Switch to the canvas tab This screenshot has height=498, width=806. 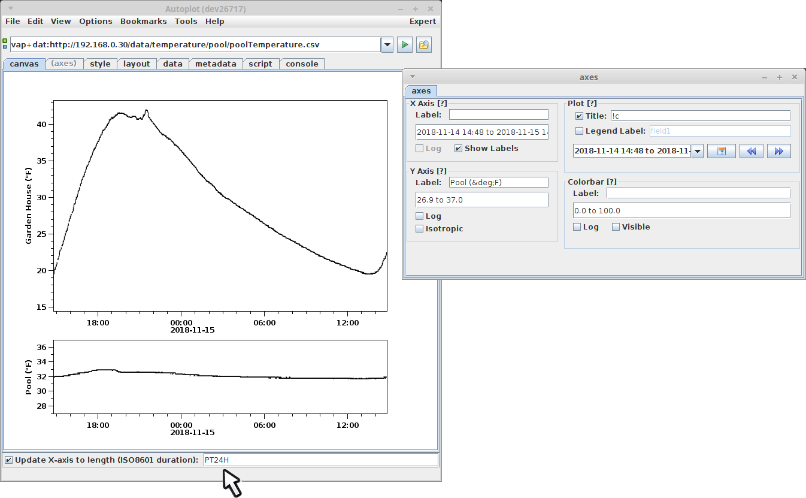tap(24, 64)
